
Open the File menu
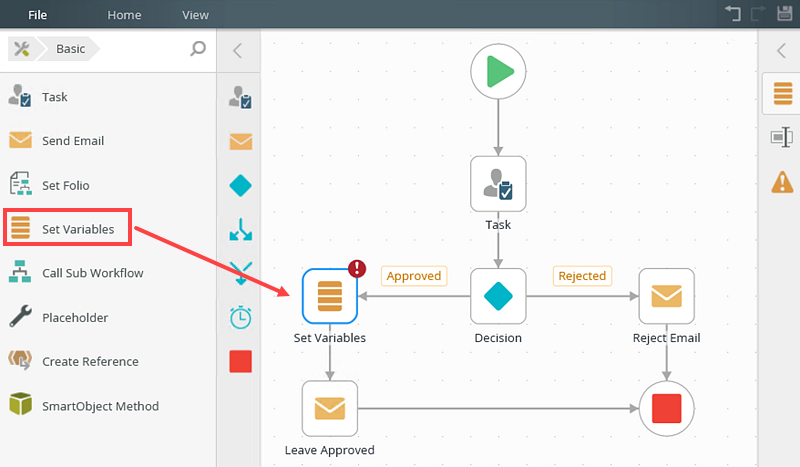pyautogui.click(x=37, y=15)
